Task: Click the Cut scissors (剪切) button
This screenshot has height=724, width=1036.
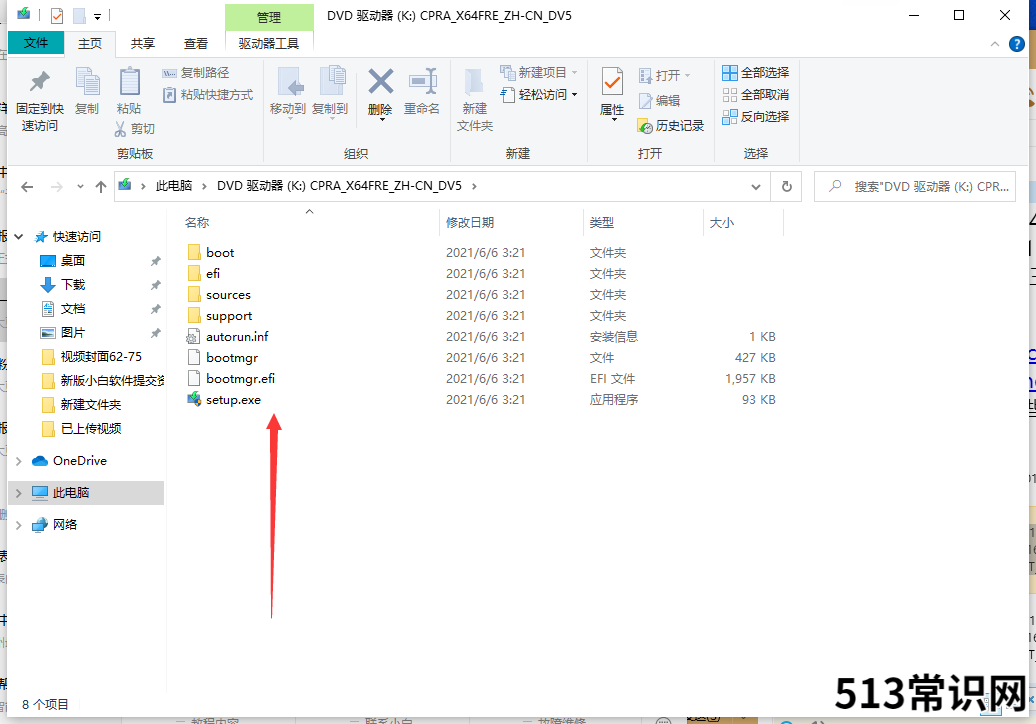Action: tap(134, 128)
